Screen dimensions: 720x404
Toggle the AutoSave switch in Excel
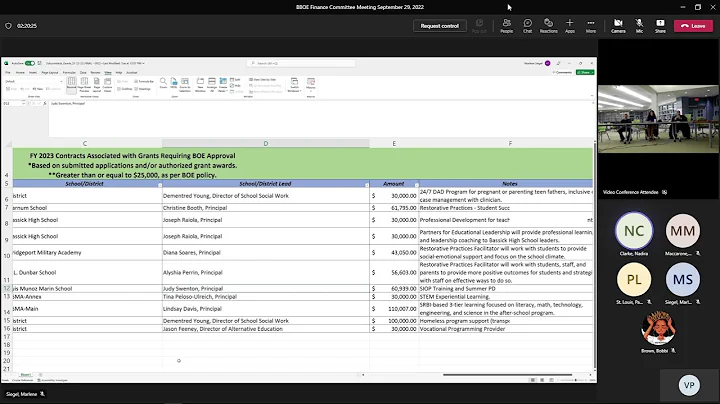(30, 63)
